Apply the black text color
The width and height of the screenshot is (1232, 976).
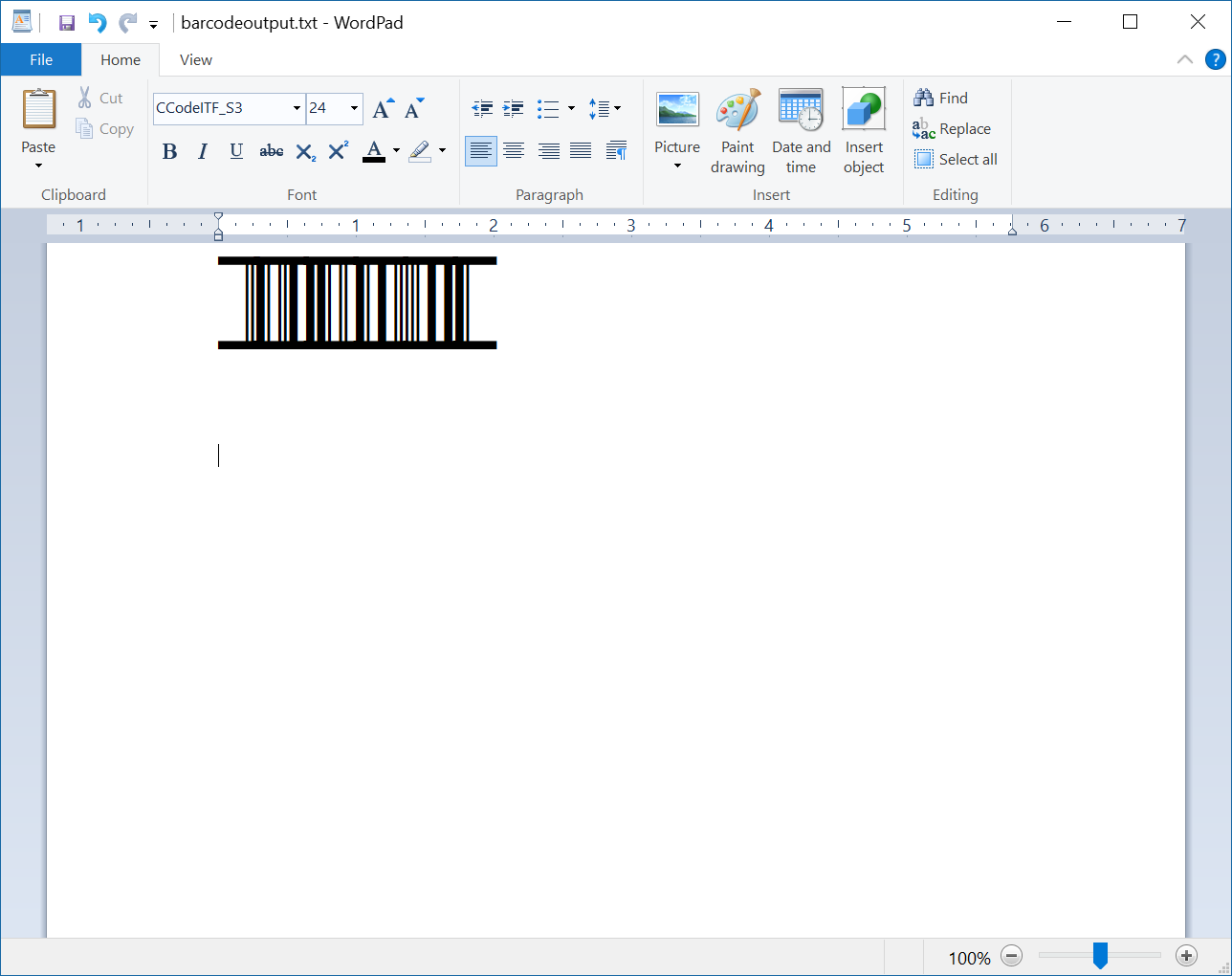[x=374, y=151]
